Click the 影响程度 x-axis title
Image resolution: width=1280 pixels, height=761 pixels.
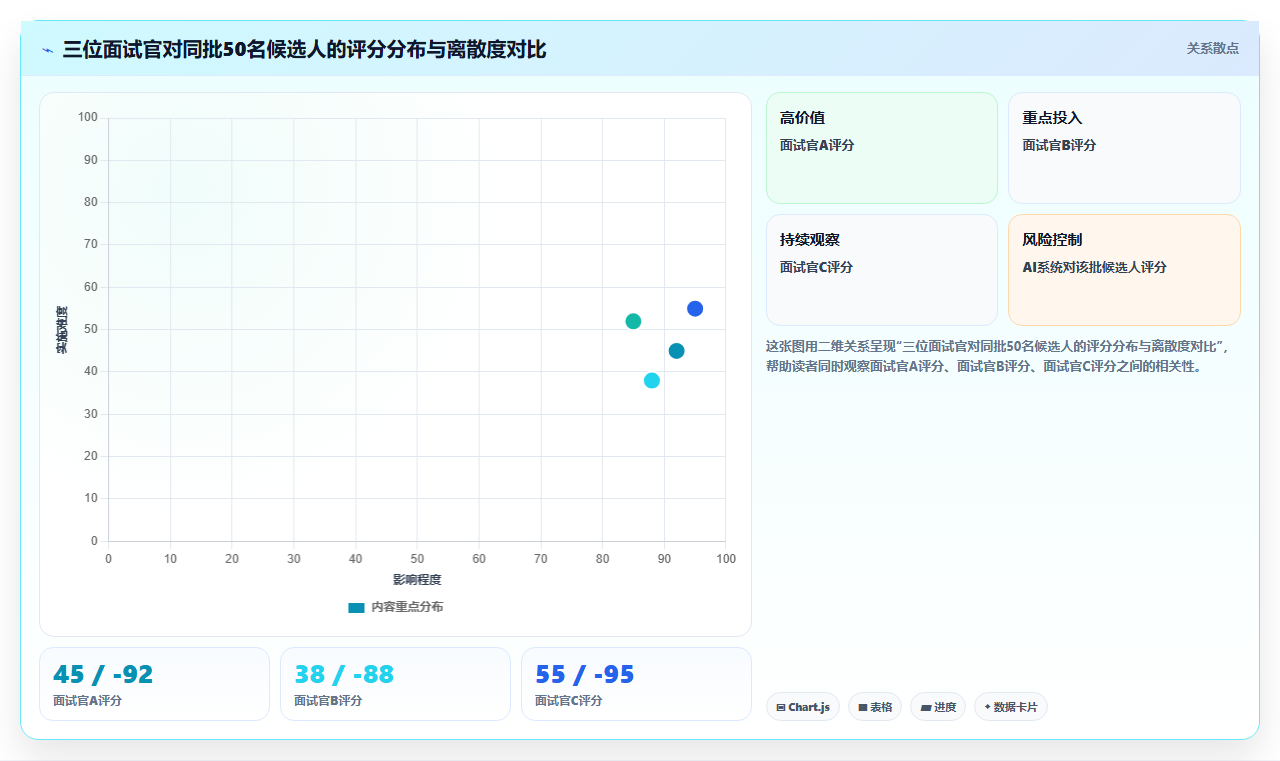pos(417,580)
